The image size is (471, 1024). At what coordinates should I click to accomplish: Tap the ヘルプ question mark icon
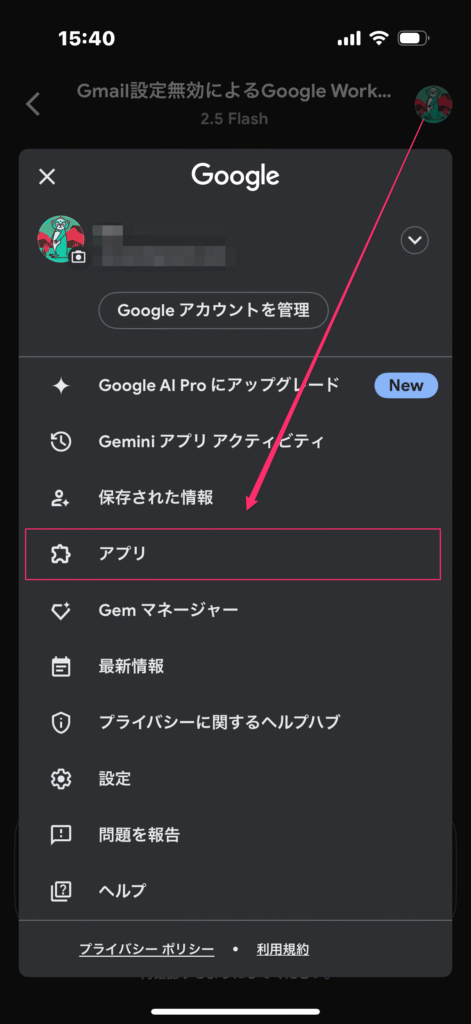click(61, 890)
